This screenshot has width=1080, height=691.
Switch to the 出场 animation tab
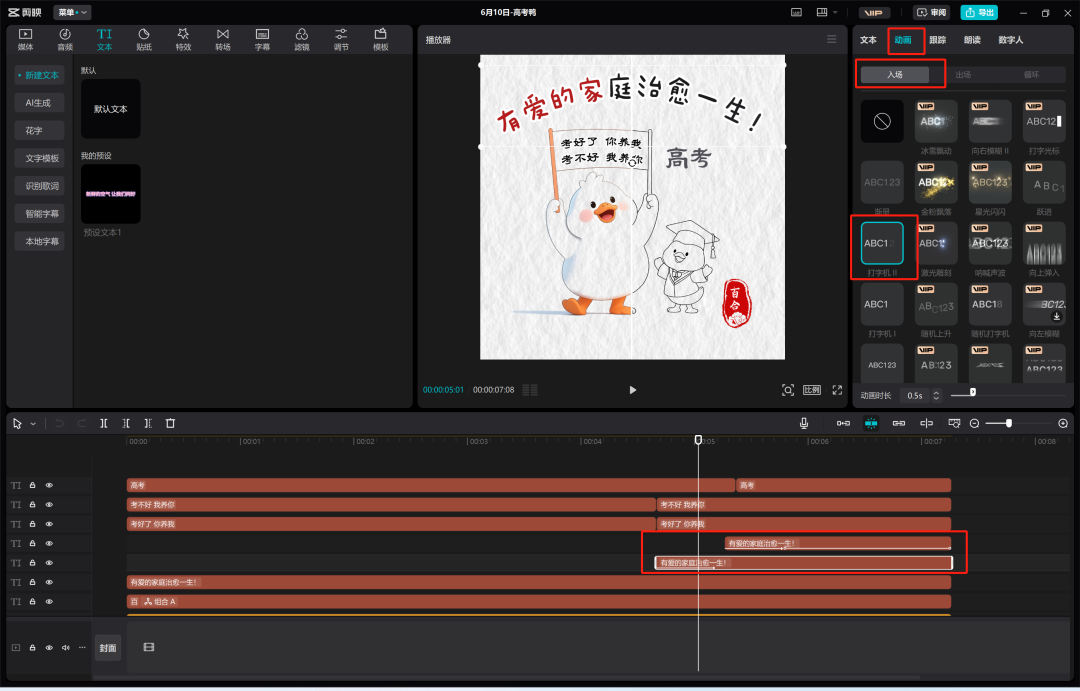click(963, 75)
